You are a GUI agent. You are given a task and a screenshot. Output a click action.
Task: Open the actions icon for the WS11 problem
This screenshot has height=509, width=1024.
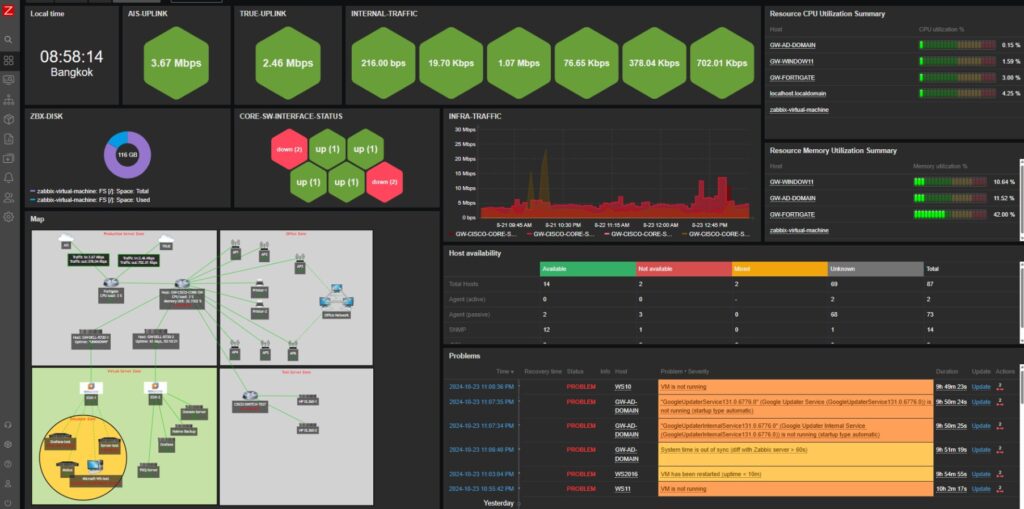click(x=1000, y=489)
